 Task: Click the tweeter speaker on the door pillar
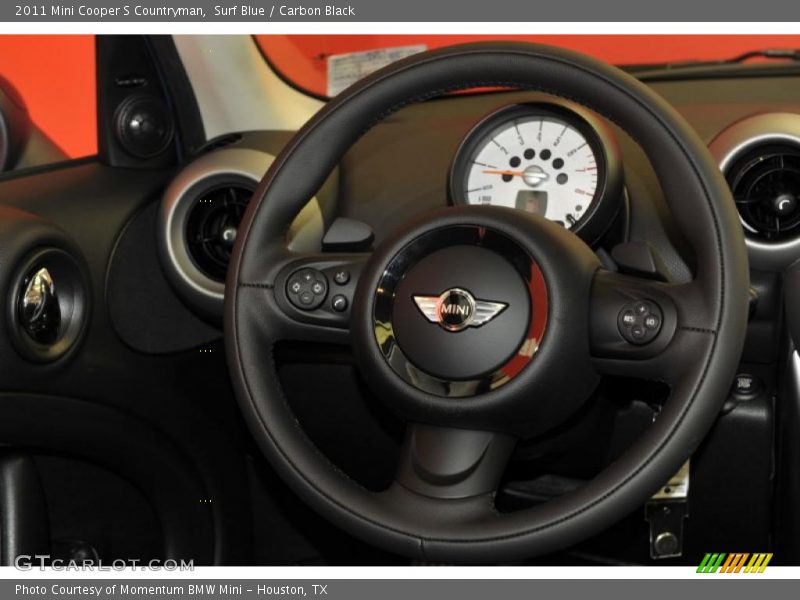click(144, 127)
